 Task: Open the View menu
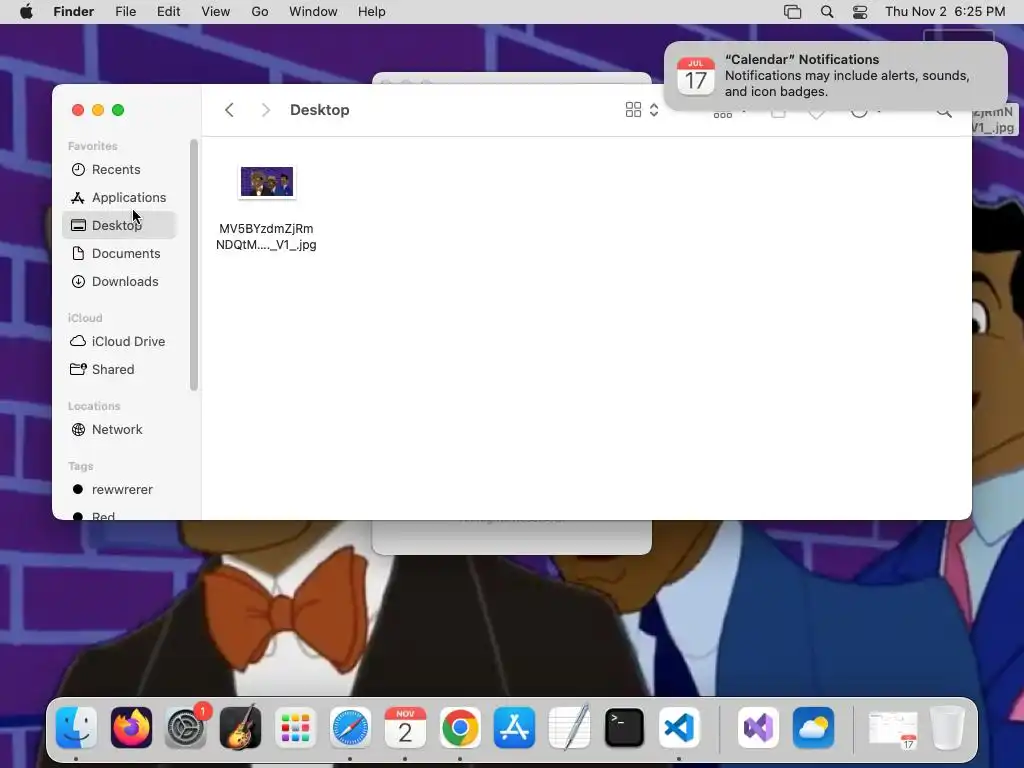click(216, 12)
